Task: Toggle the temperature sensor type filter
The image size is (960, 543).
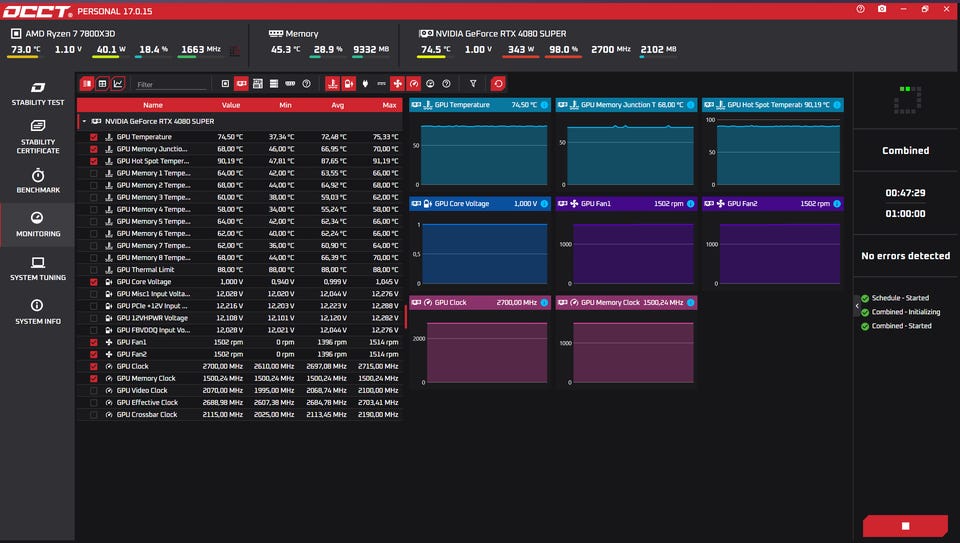Action: pyautogui.click(x=332, y=84)
